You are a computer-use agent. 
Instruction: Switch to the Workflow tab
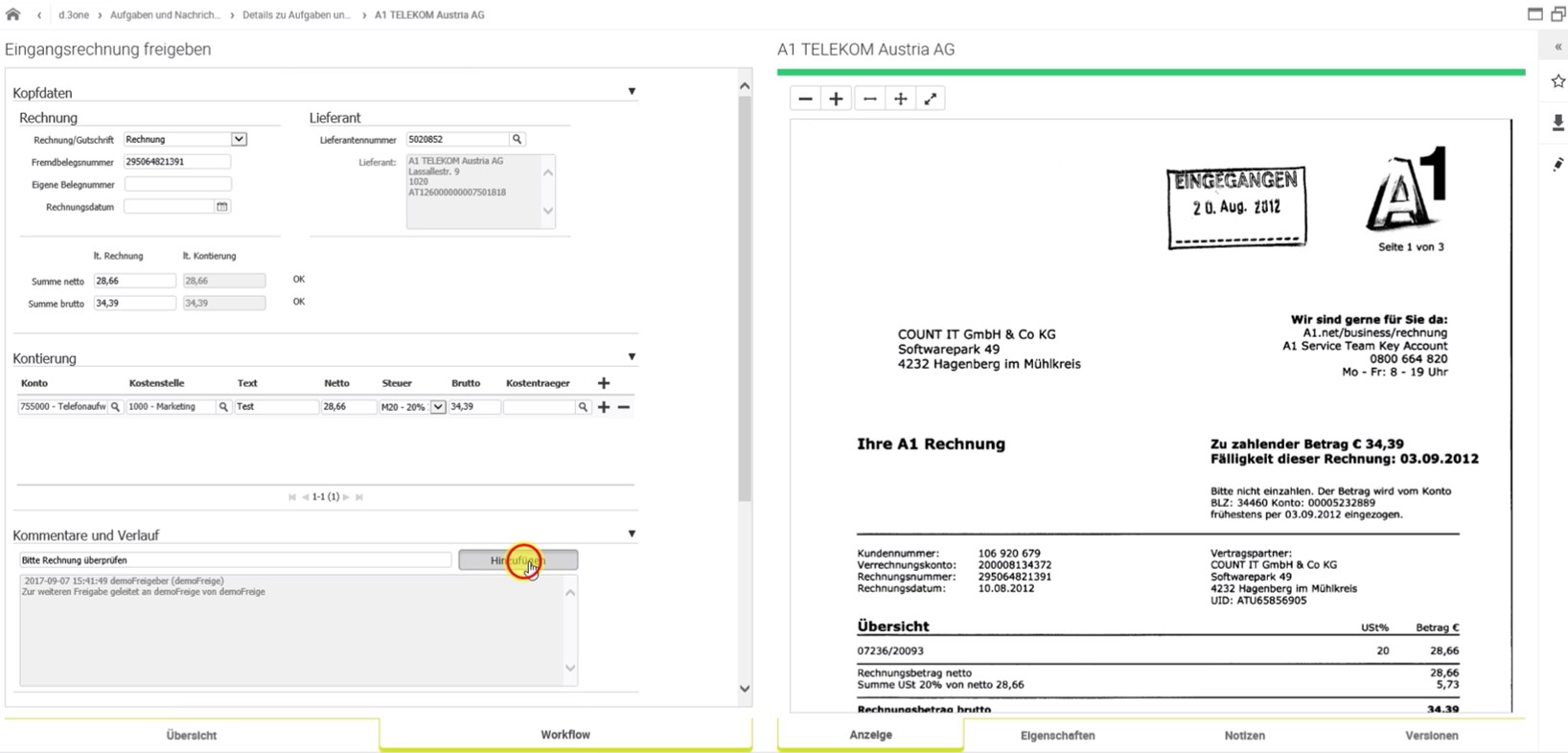pyautogui.click(x=565, y=734)
